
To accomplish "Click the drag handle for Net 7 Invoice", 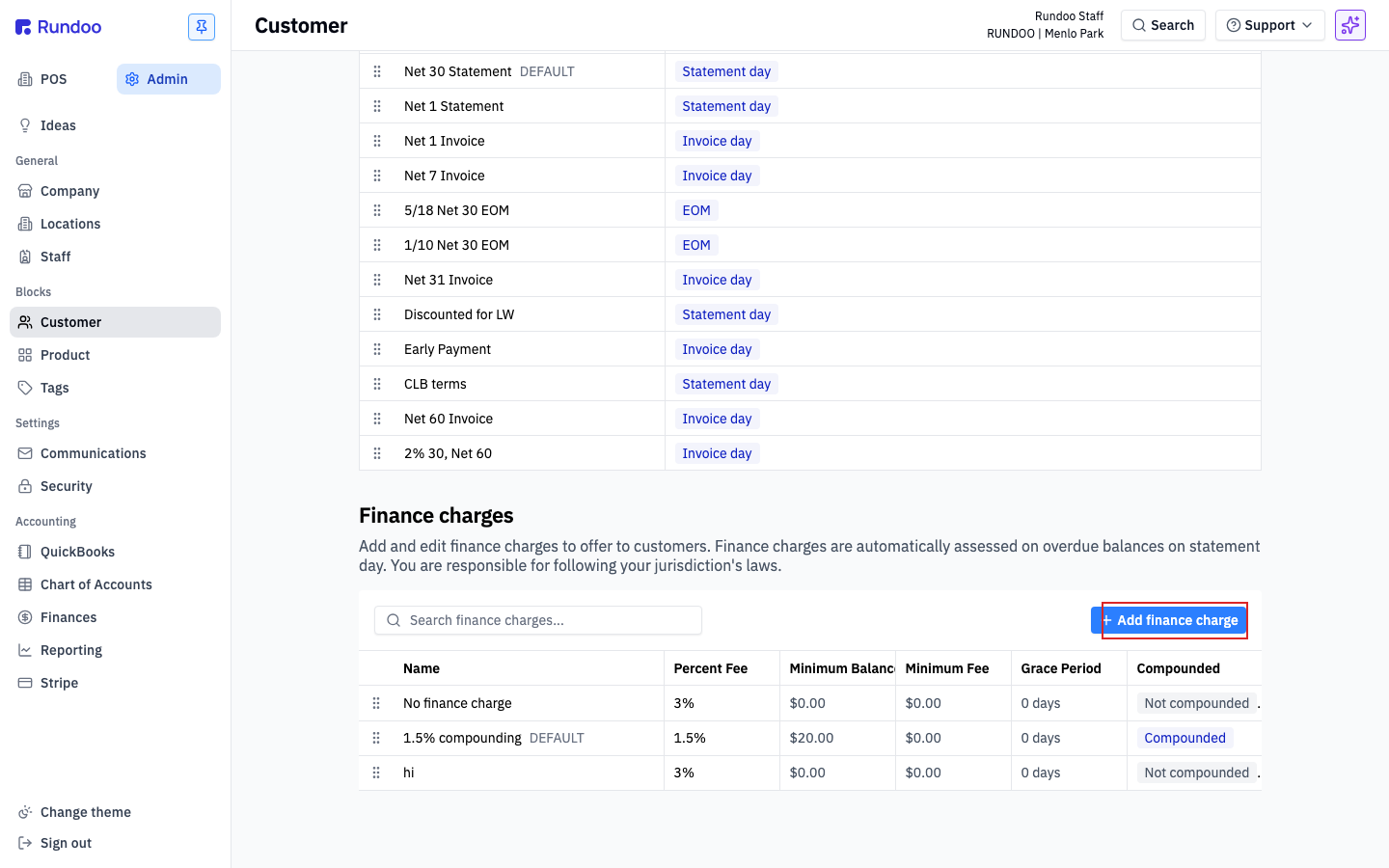I will 377,176.
